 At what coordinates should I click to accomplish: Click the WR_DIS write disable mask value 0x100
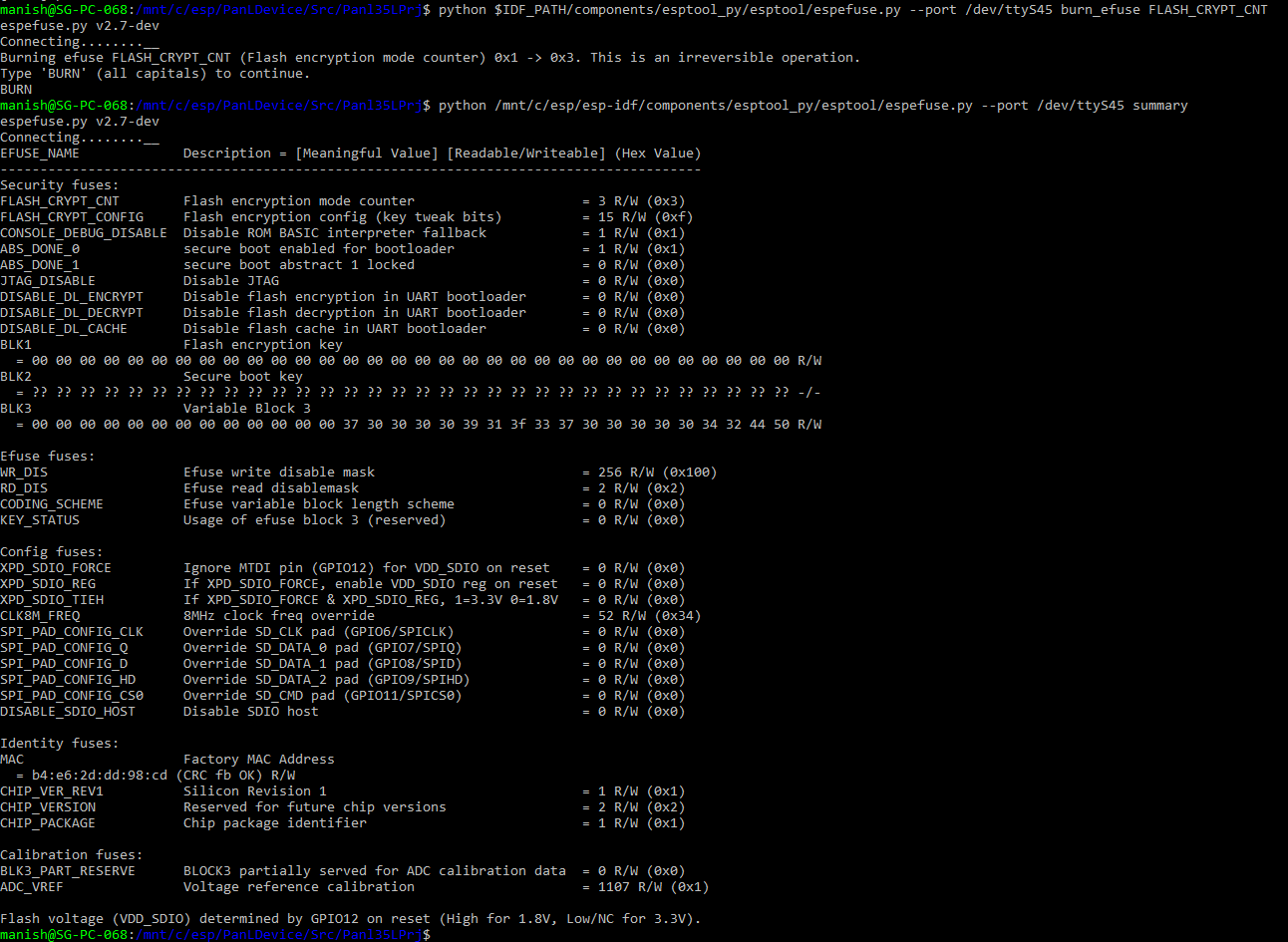660,471
